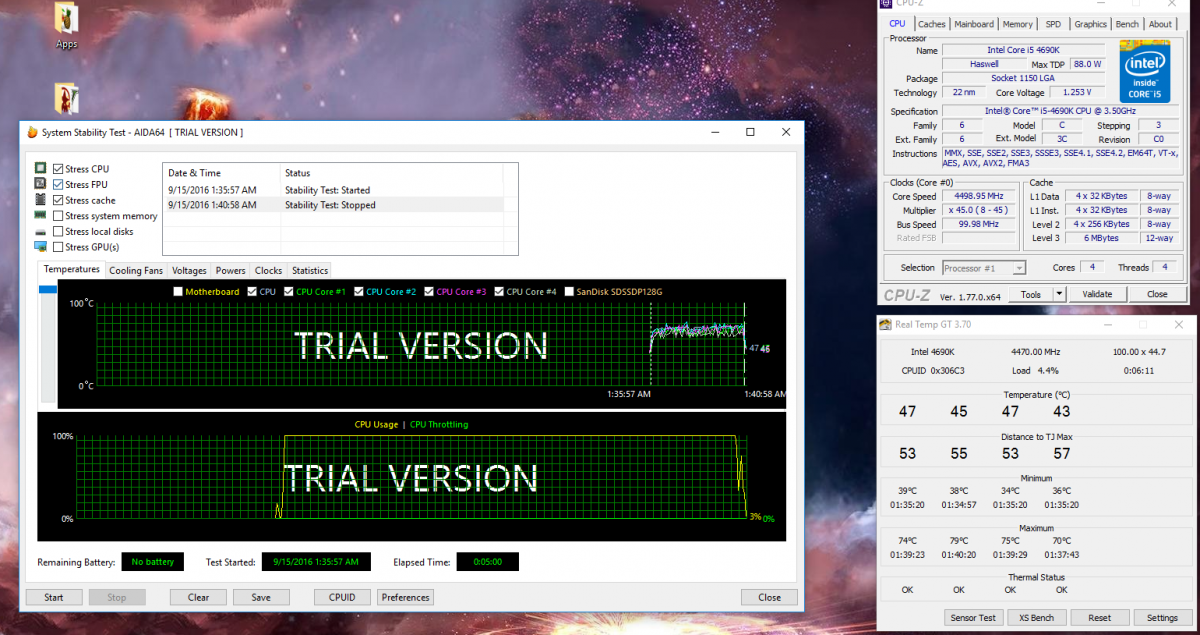Switch to the Caches tab in CPU-Z
The height and width of the screenshot is (635, 1200).
coord(932,24)
